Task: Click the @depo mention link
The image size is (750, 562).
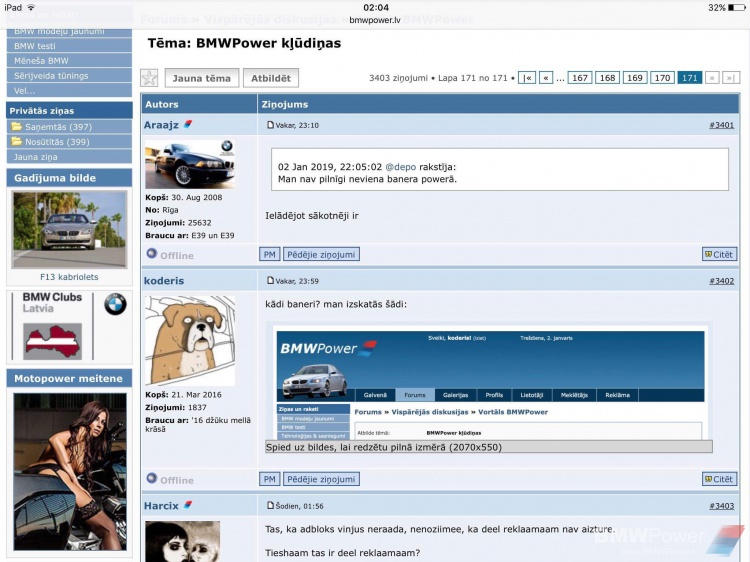Action: point(400,167)
